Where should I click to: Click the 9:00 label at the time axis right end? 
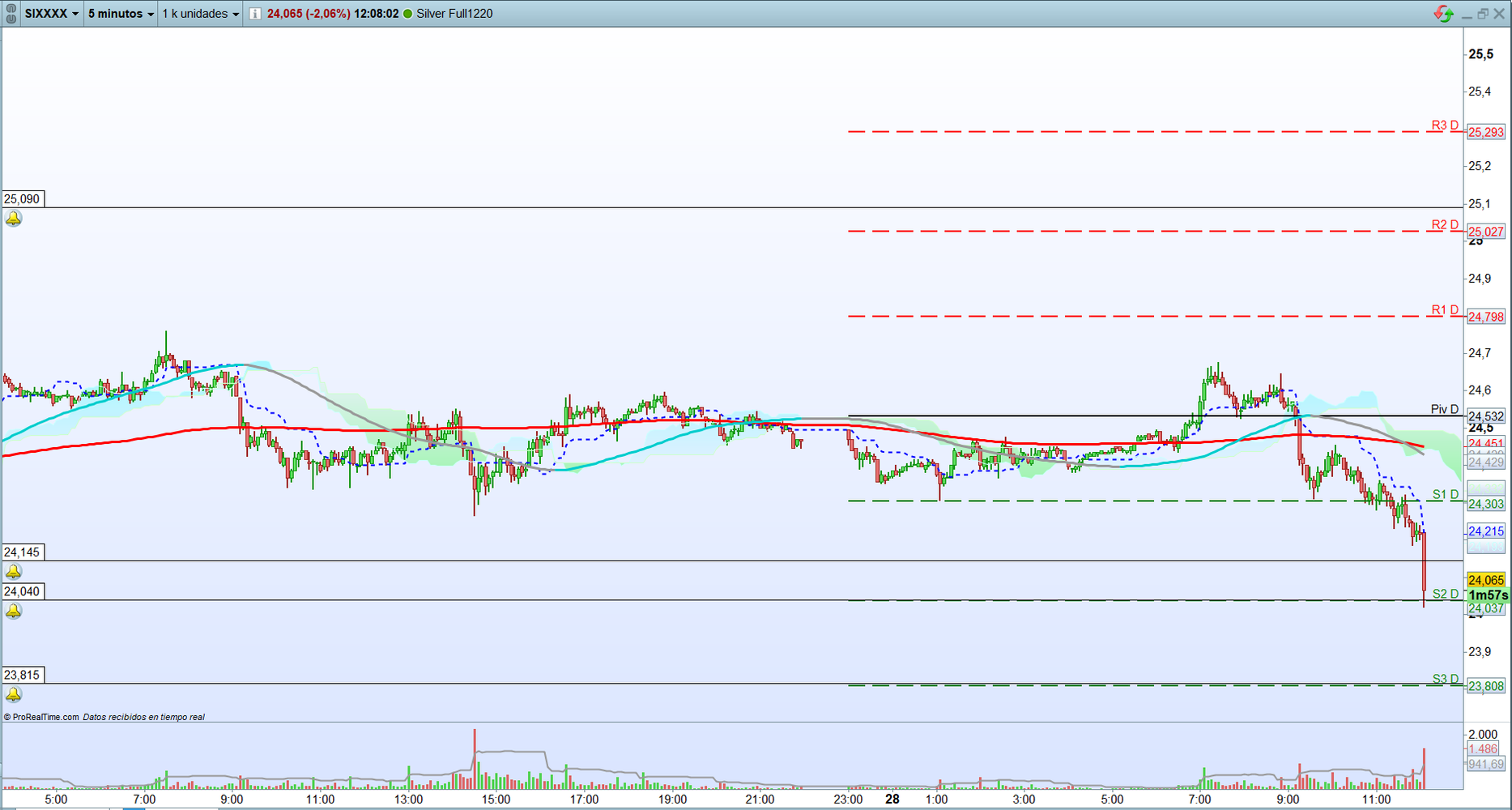tap(1288, 799)
